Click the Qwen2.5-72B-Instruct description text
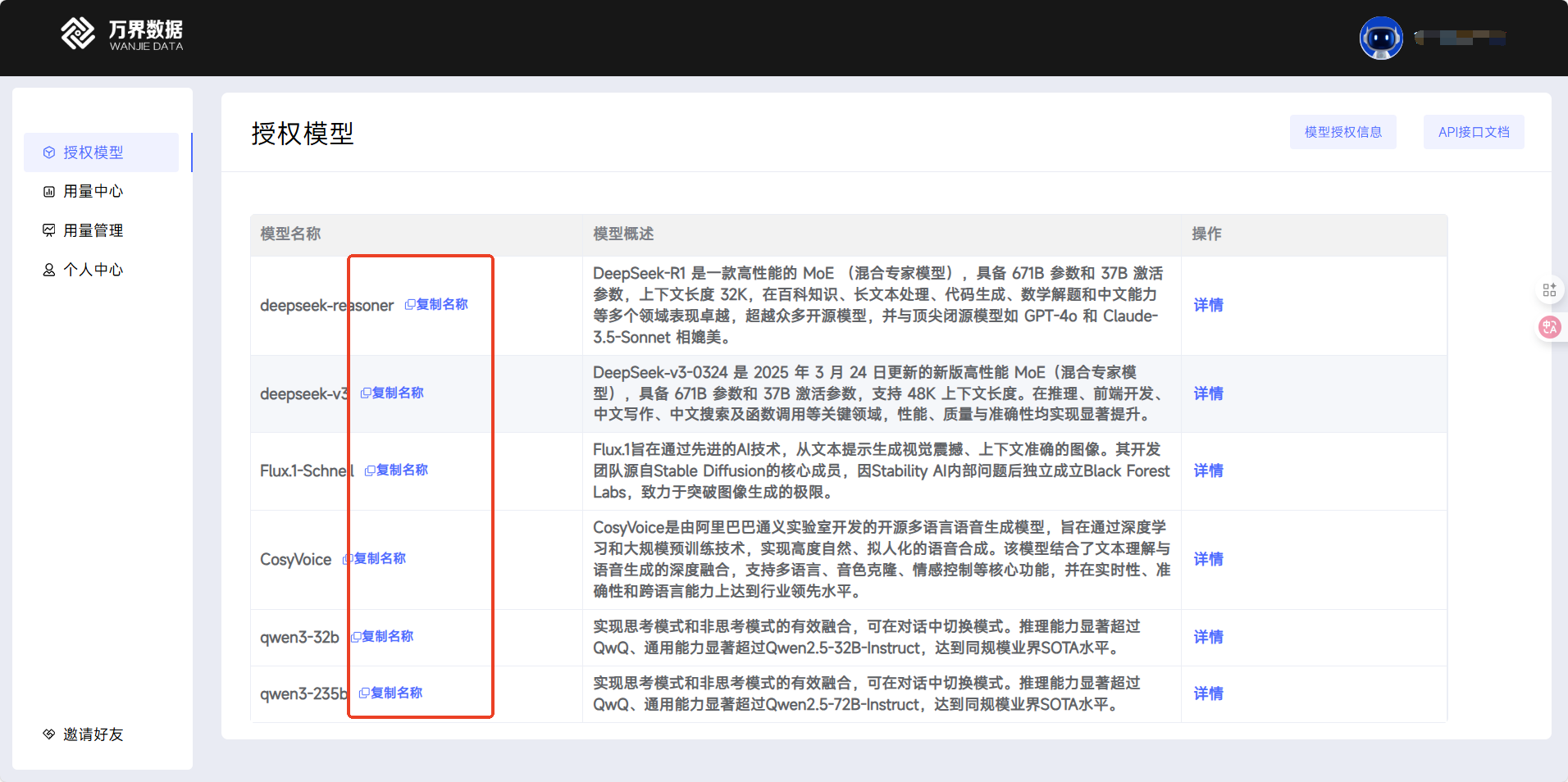Viewport: 1568px width, 782px height. [x=867, y=693]
